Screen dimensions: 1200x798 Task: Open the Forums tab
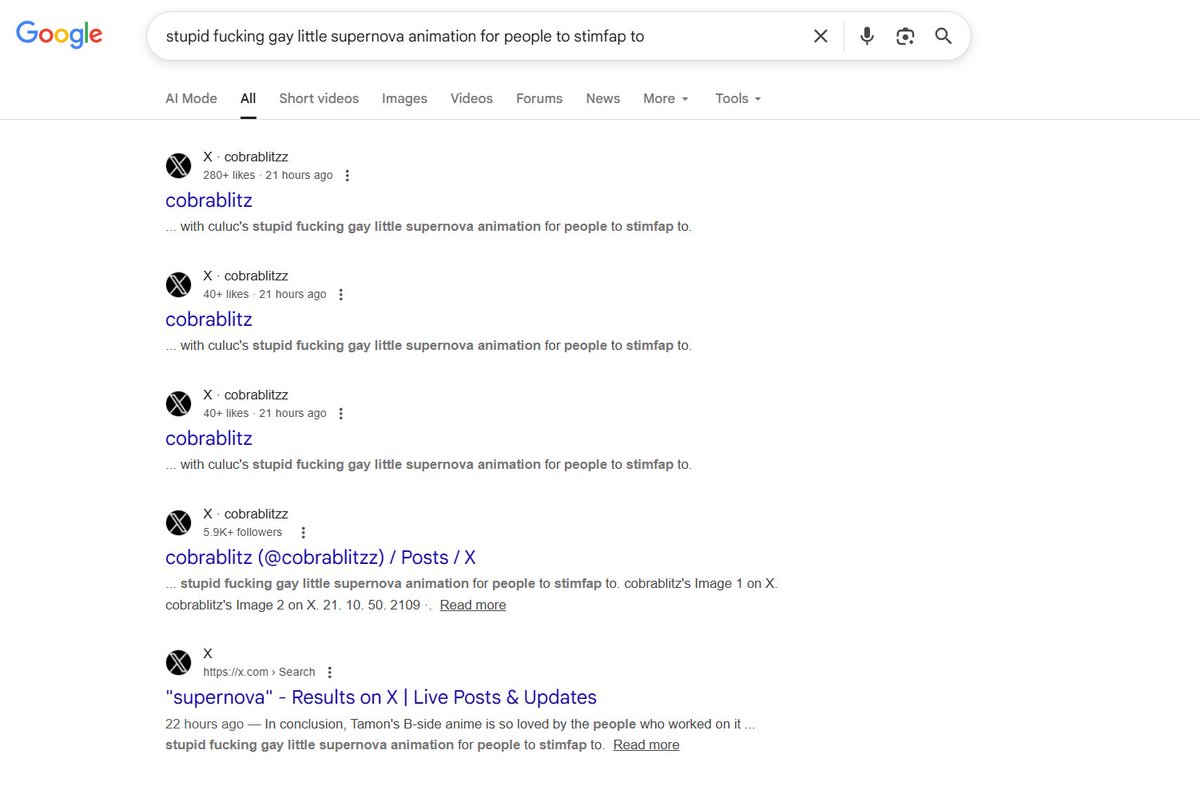pos(539,98)
